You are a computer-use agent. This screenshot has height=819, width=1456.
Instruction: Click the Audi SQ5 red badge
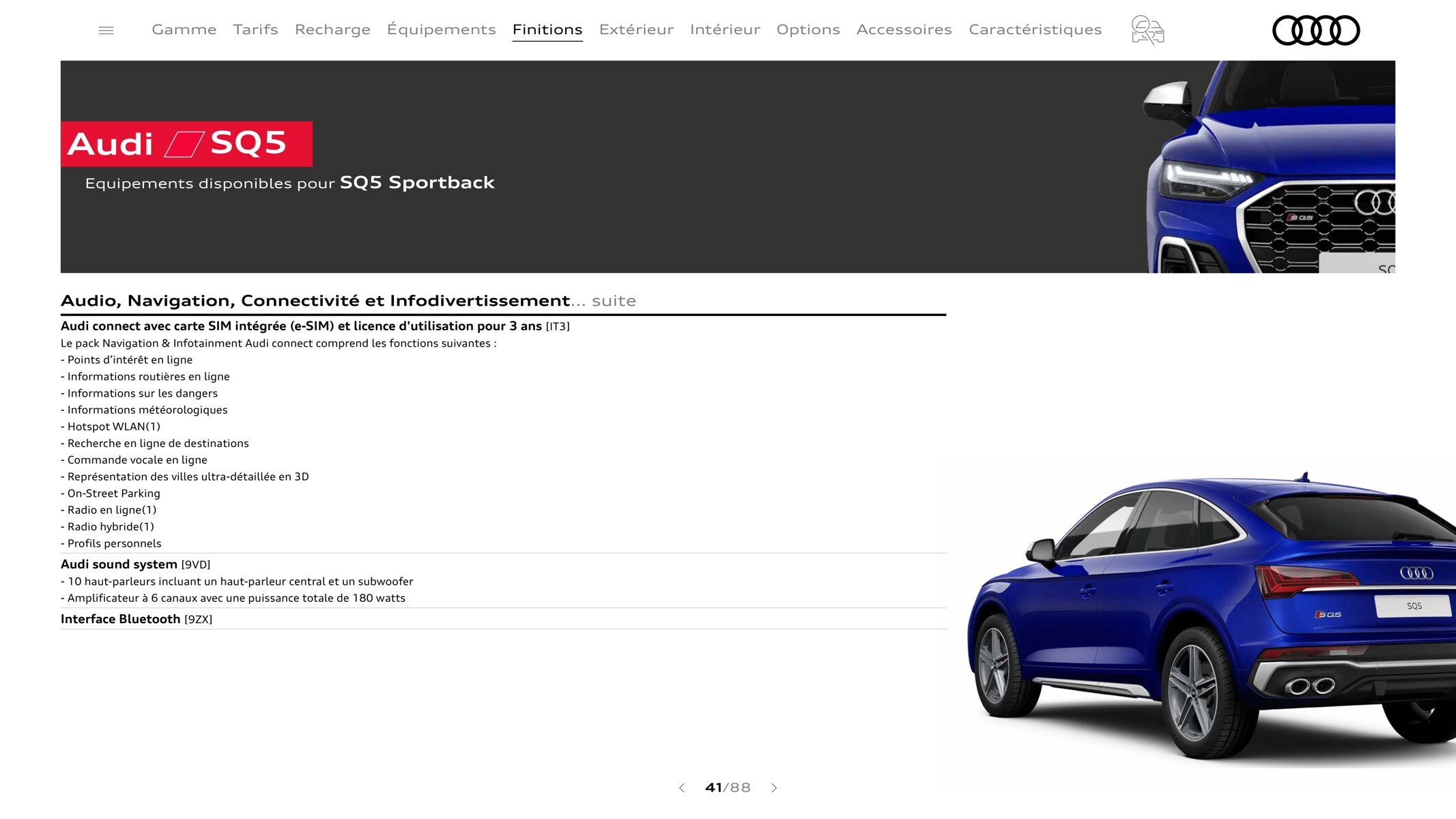[186, 144]
